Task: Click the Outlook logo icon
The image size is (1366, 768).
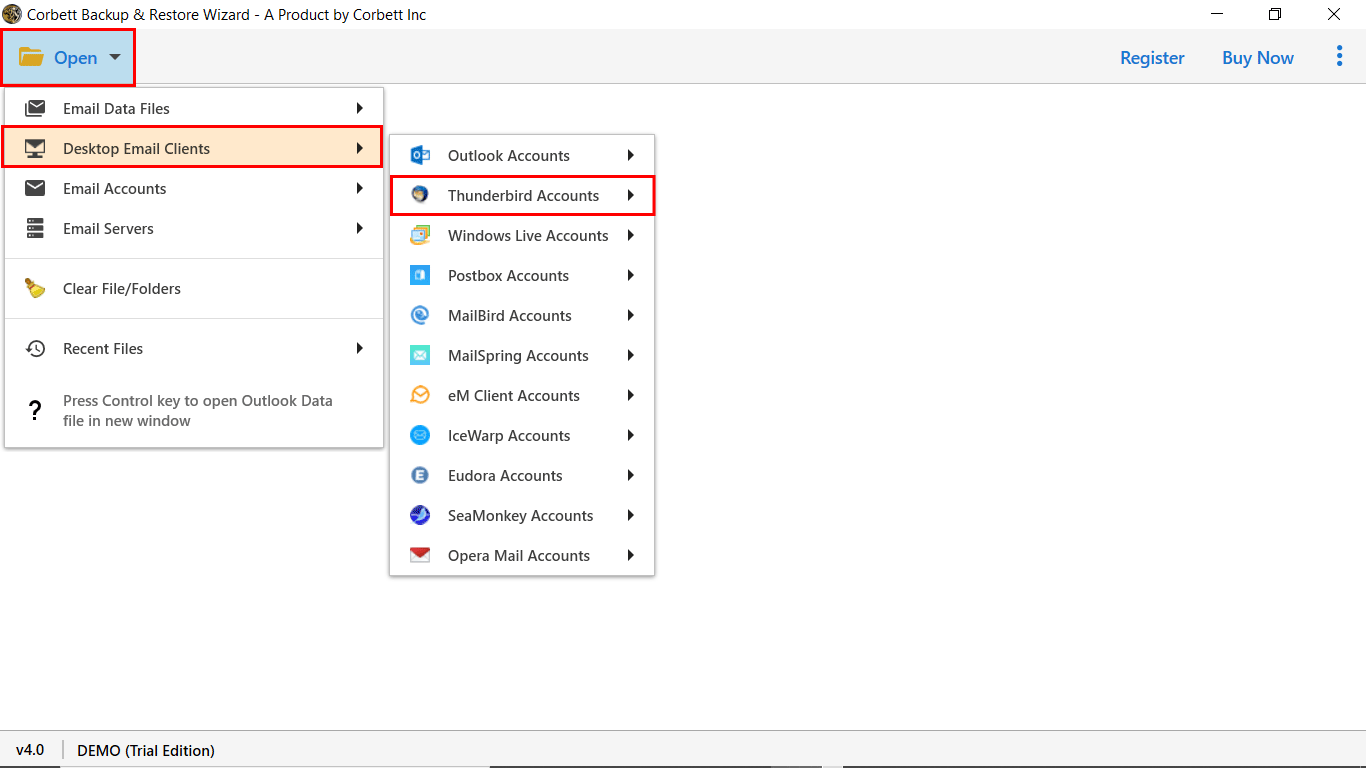Action: point(420,155)
